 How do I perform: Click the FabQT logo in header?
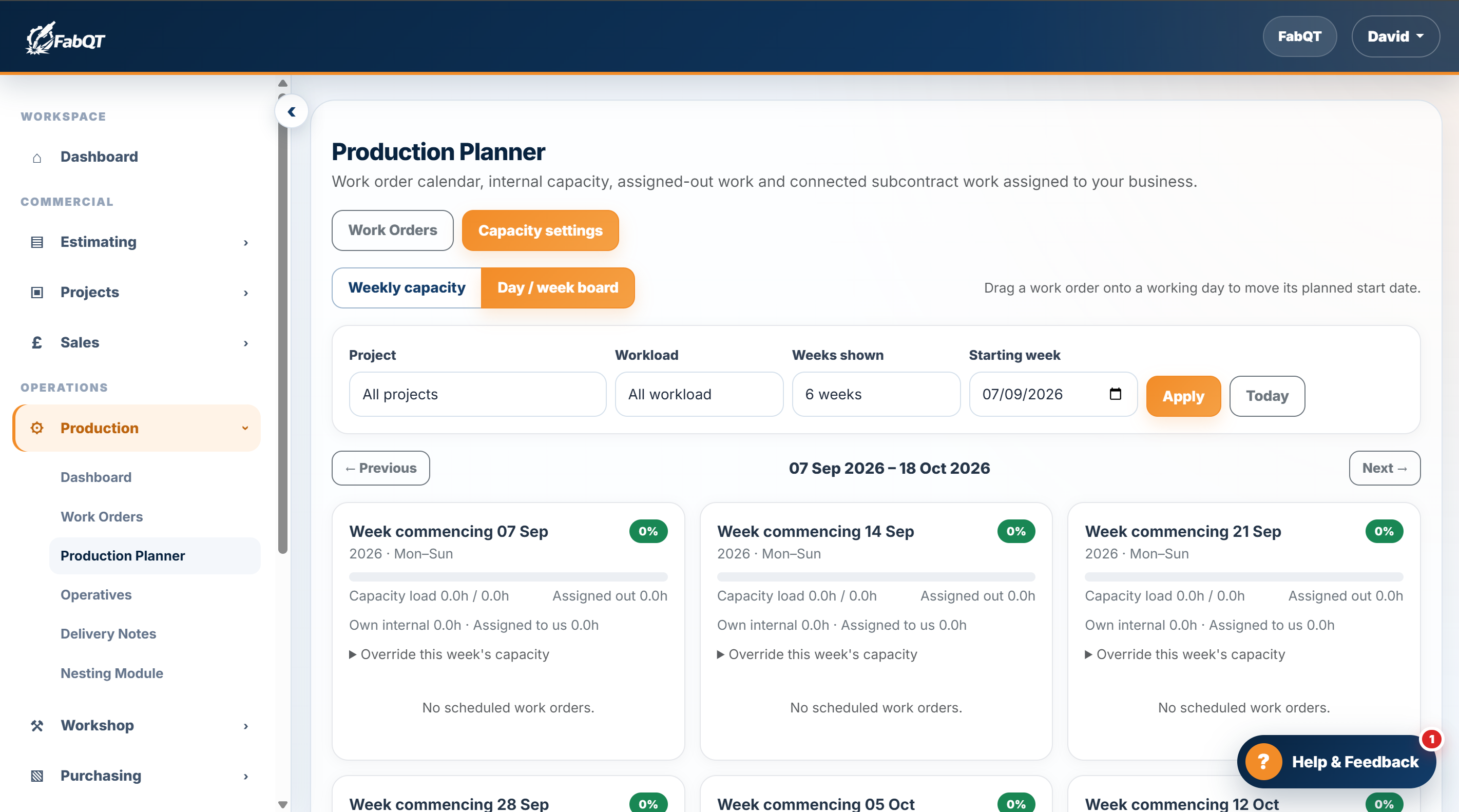click(x=66, y=38)
